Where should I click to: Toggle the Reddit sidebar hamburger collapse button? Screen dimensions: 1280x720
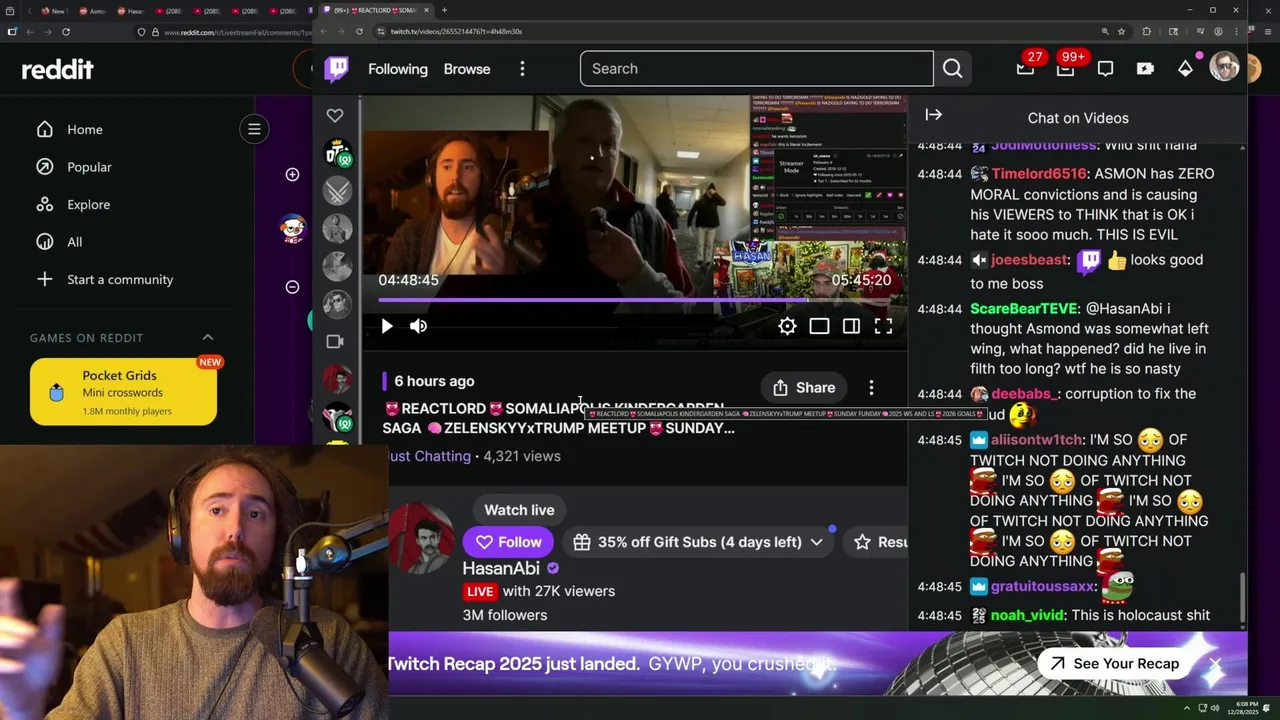(254, 129)
